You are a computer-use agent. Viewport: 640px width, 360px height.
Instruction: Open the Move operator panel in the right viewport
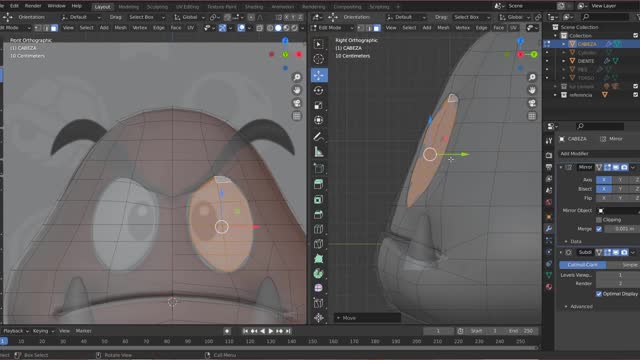pyautogui.click(x=367, y=318)
